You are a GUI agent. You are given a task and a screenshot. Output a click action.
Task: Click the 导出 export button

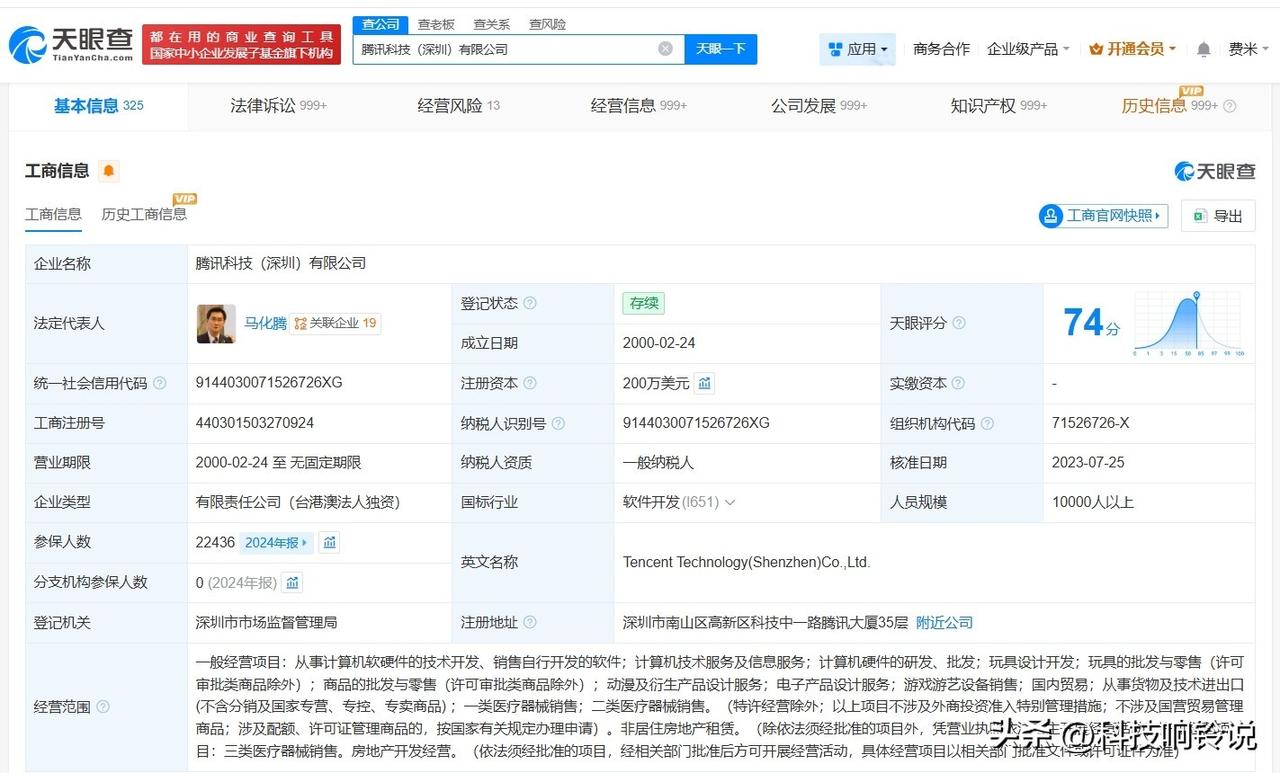1218,216
